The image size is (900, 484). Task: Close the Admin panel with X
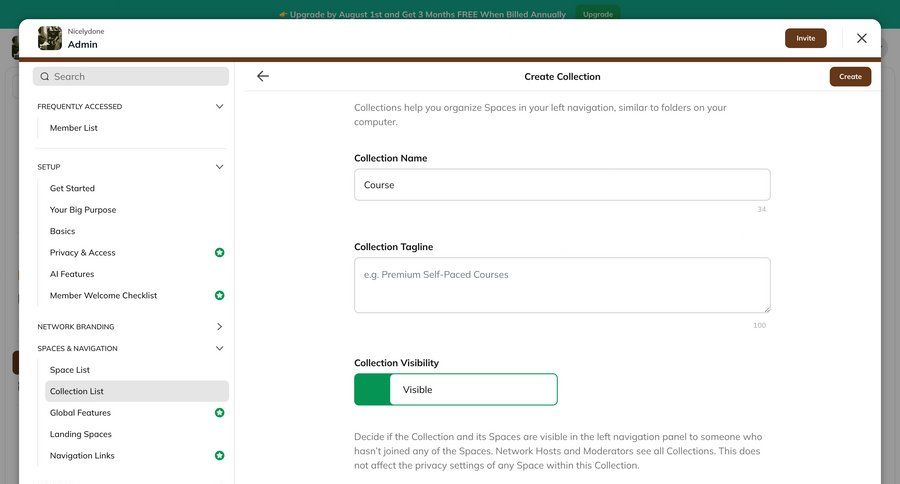[861, 38]
